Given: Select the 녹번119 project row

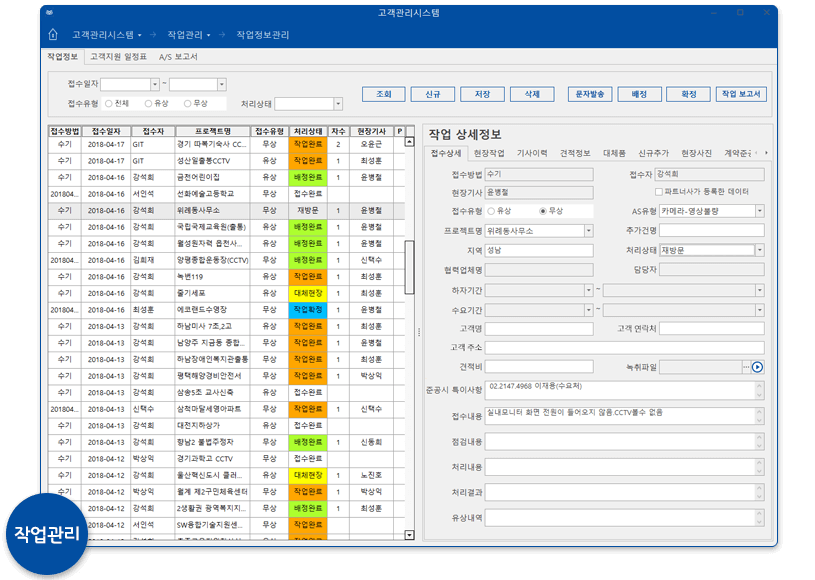Looking at the screenshot, I should pyautogui.click(x=227, y=276).
